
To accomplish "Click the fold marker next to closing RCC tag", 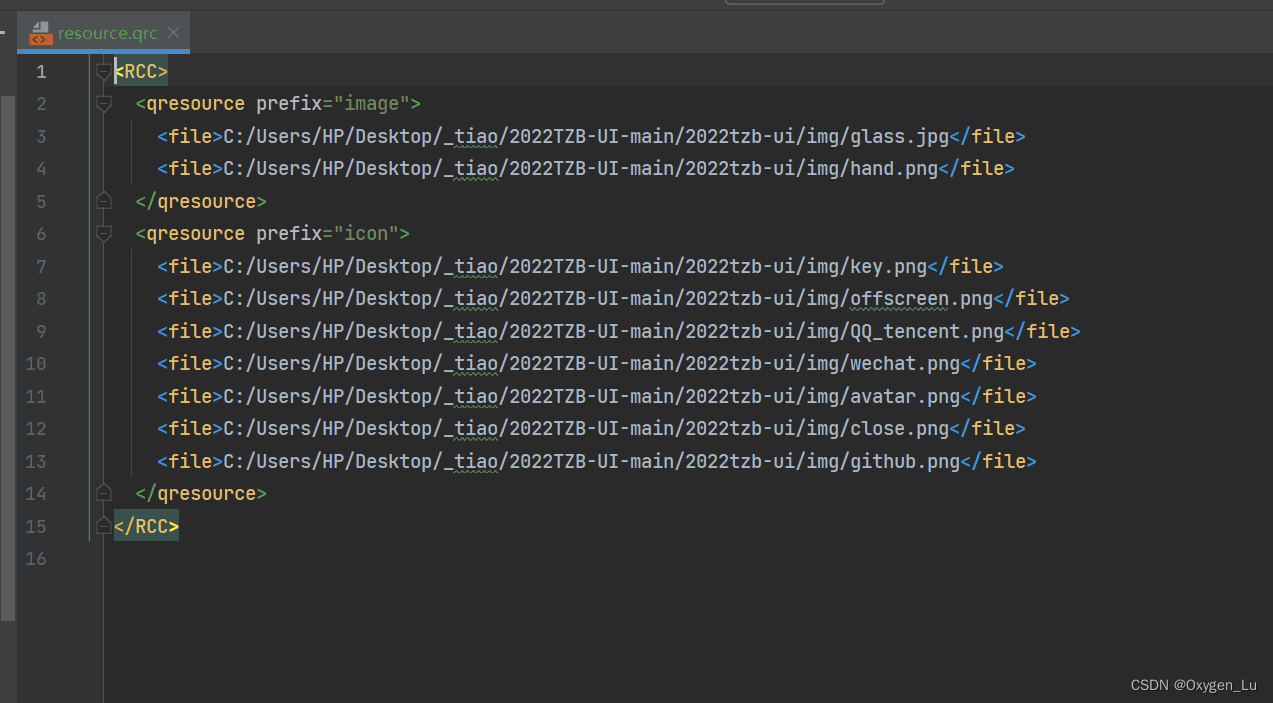I will pyautogui.click(x=103, y=525).
